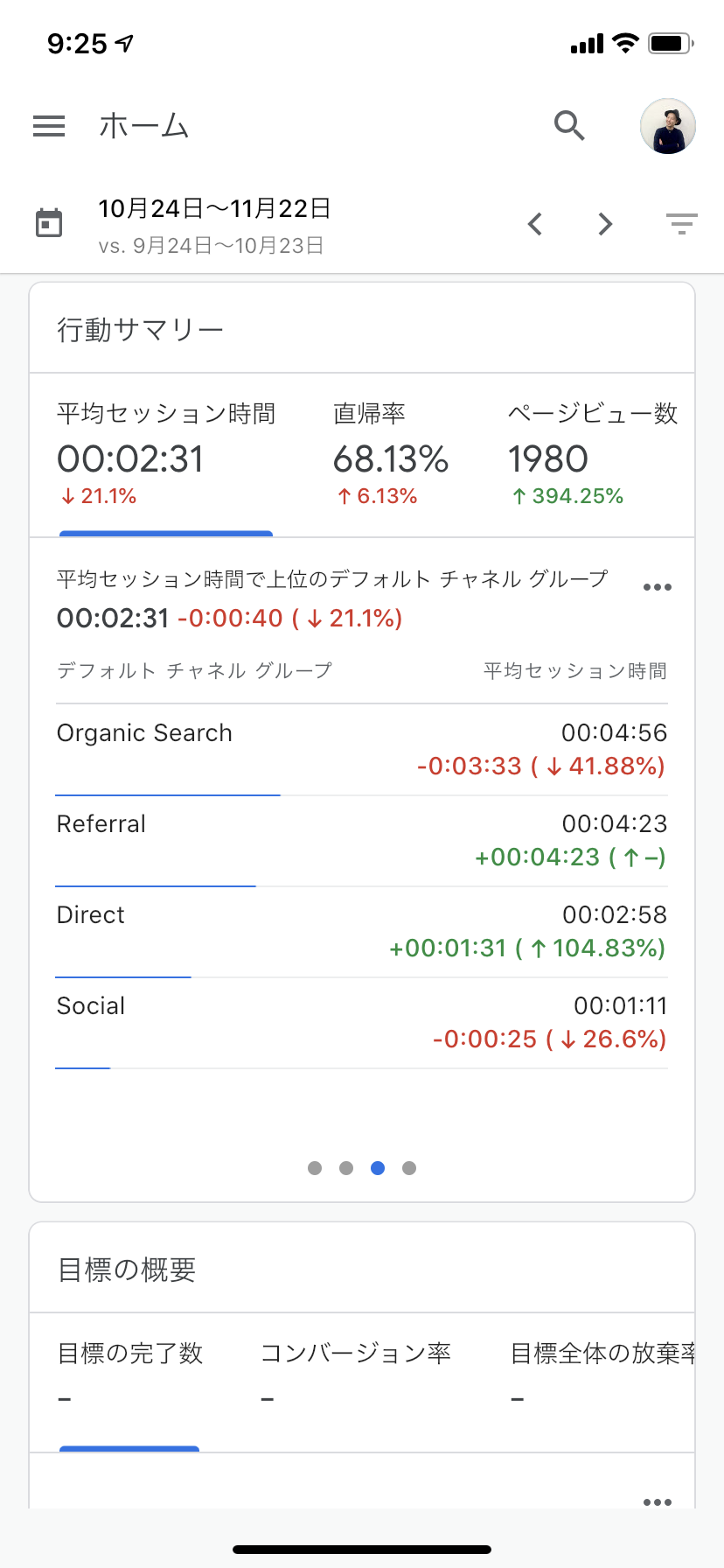Select the 目標の完了数 metric tab
724x1568 pixels.
(129, 1374)
